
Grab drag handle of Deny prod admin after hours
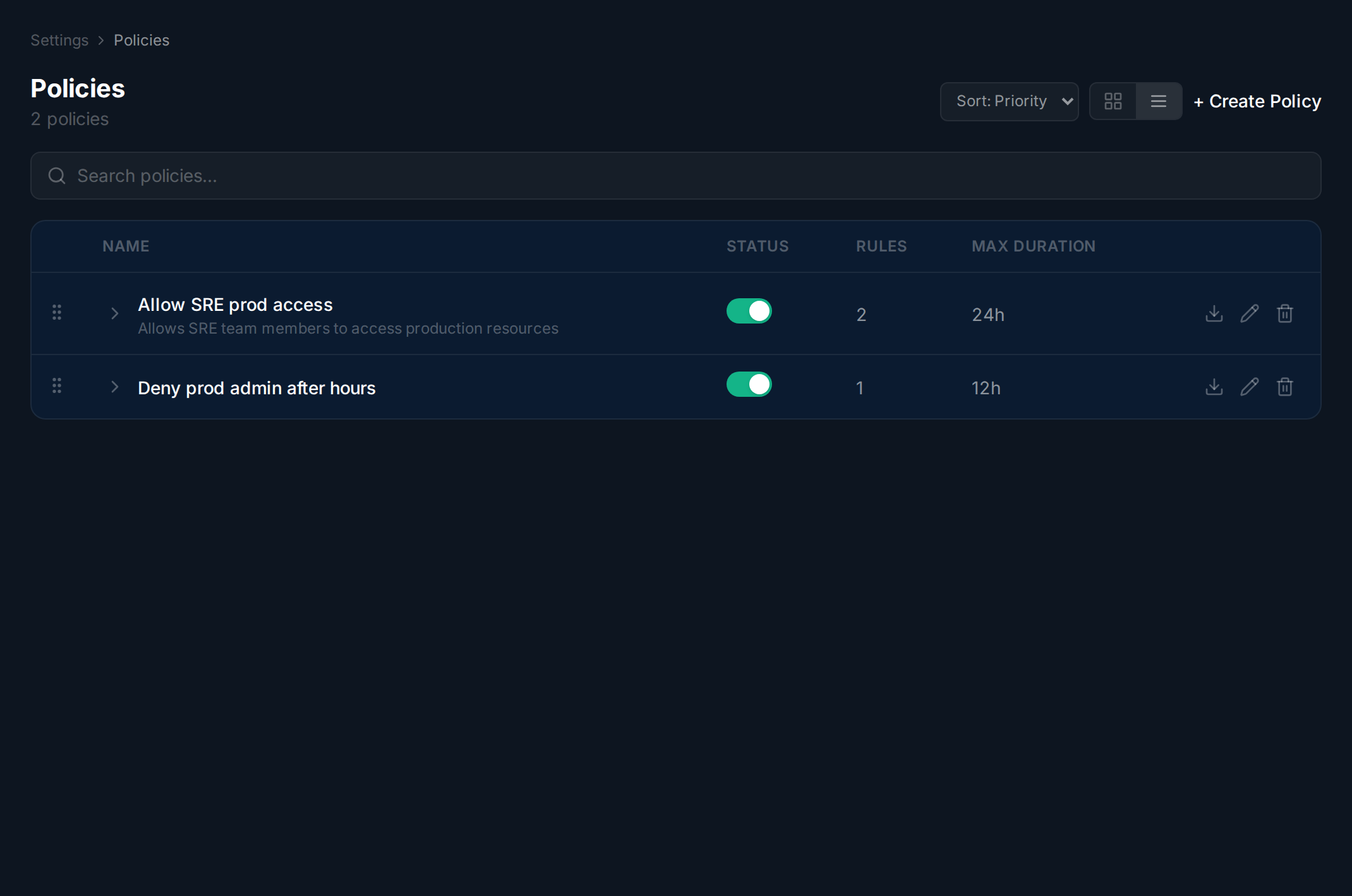tap(57, 385)
